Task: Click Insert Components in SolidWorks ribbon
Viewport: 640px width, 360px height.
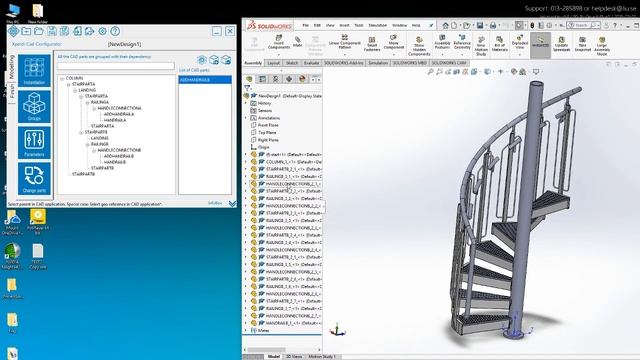Action: pyautogui.click(x=279, y=42)
